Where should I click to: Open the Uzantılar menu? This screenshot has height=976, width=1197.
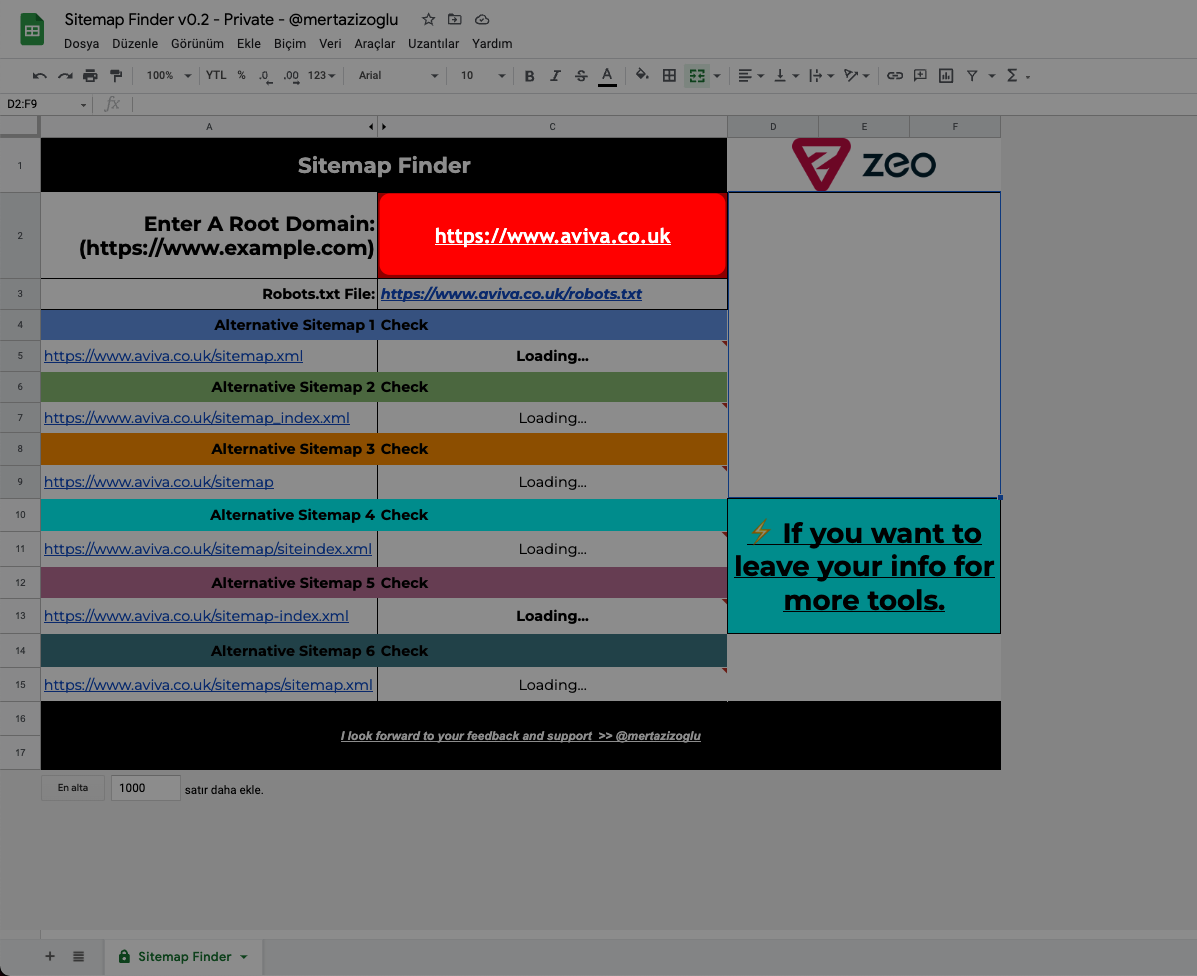point(434,43)
